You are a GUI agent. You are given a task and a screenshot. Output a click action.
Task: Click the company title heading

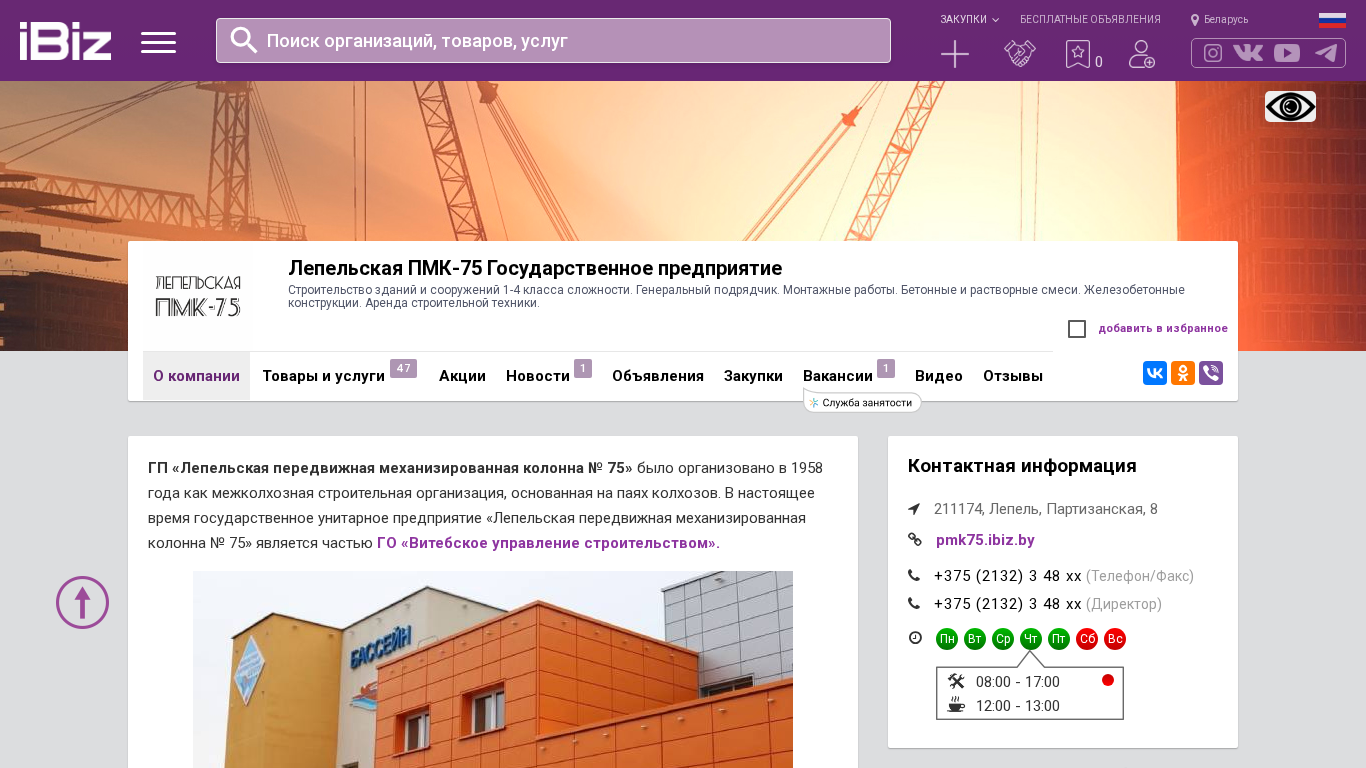[535, 268]
